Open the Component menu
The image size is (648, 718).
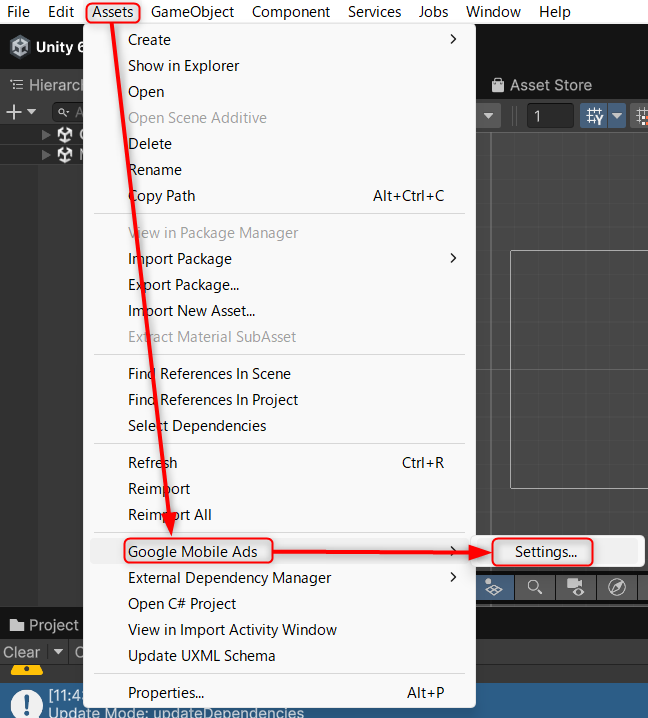291,12
